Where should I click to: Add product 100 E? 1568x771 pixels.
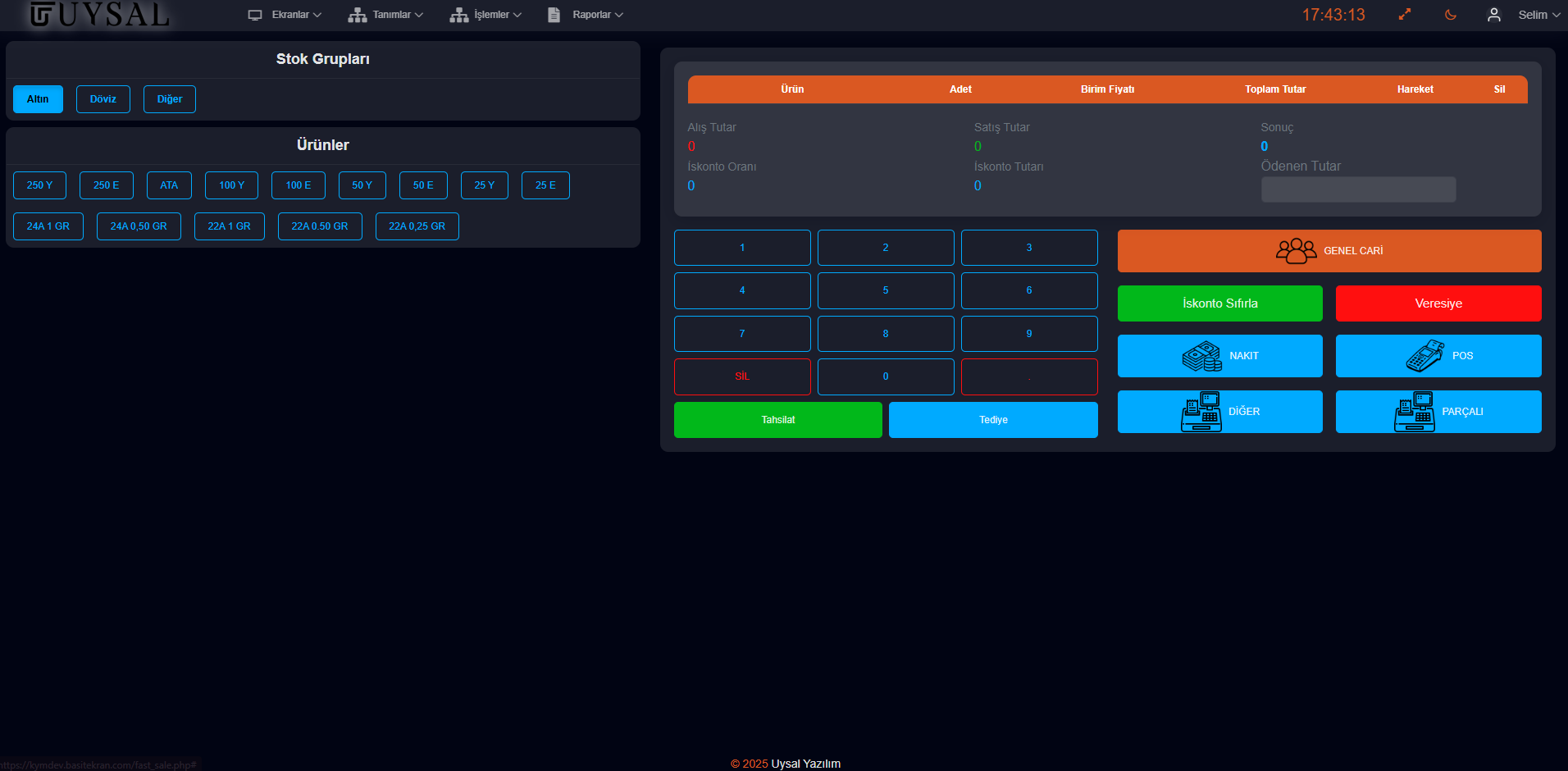[x=299, y=185]
